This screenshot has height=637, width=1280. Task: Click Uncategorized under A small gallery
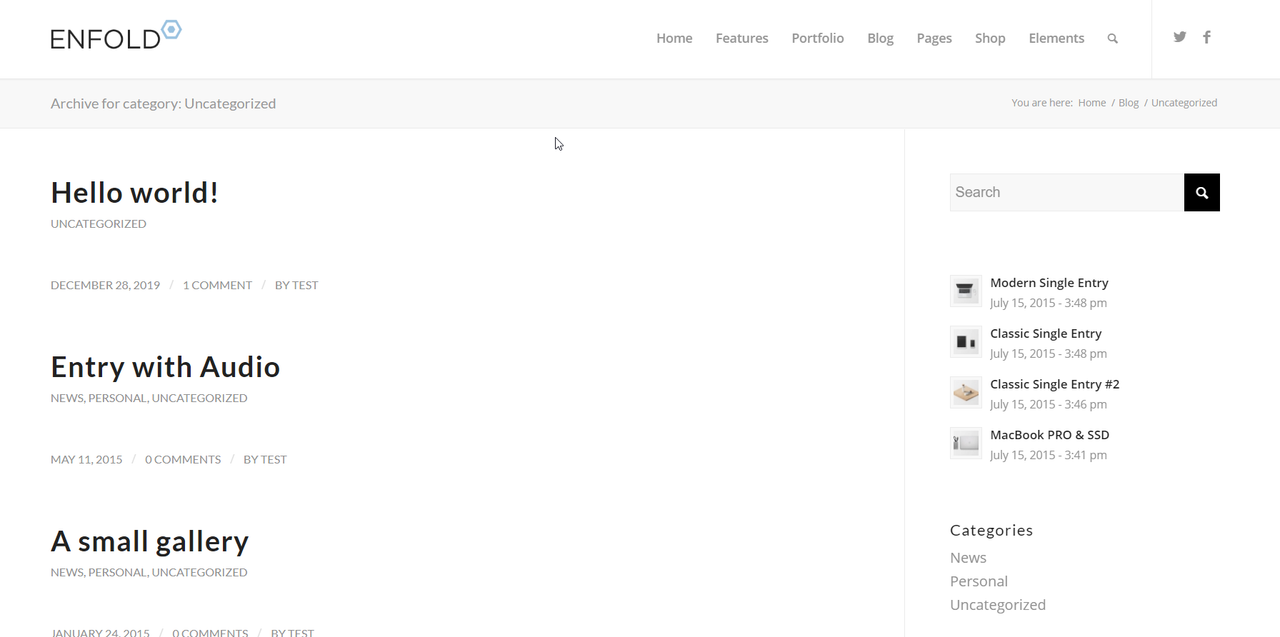point(199,573)
